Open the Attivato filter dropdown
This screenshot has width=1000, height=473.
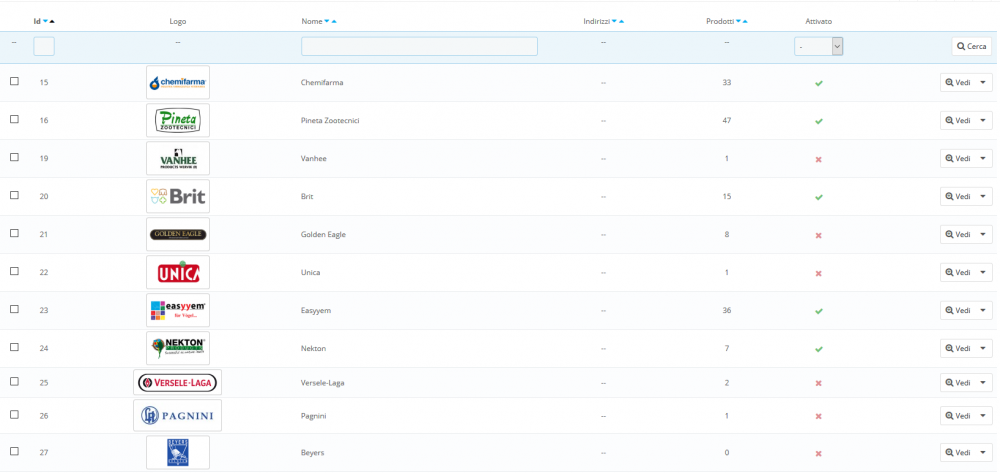(x=819, y=46)
